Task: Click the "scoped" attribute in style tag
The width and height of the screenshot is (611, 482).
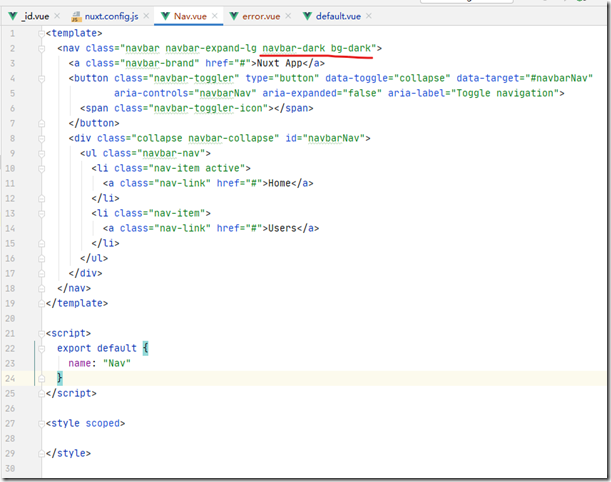Action: pyautogui.click(x=102, y=424)
